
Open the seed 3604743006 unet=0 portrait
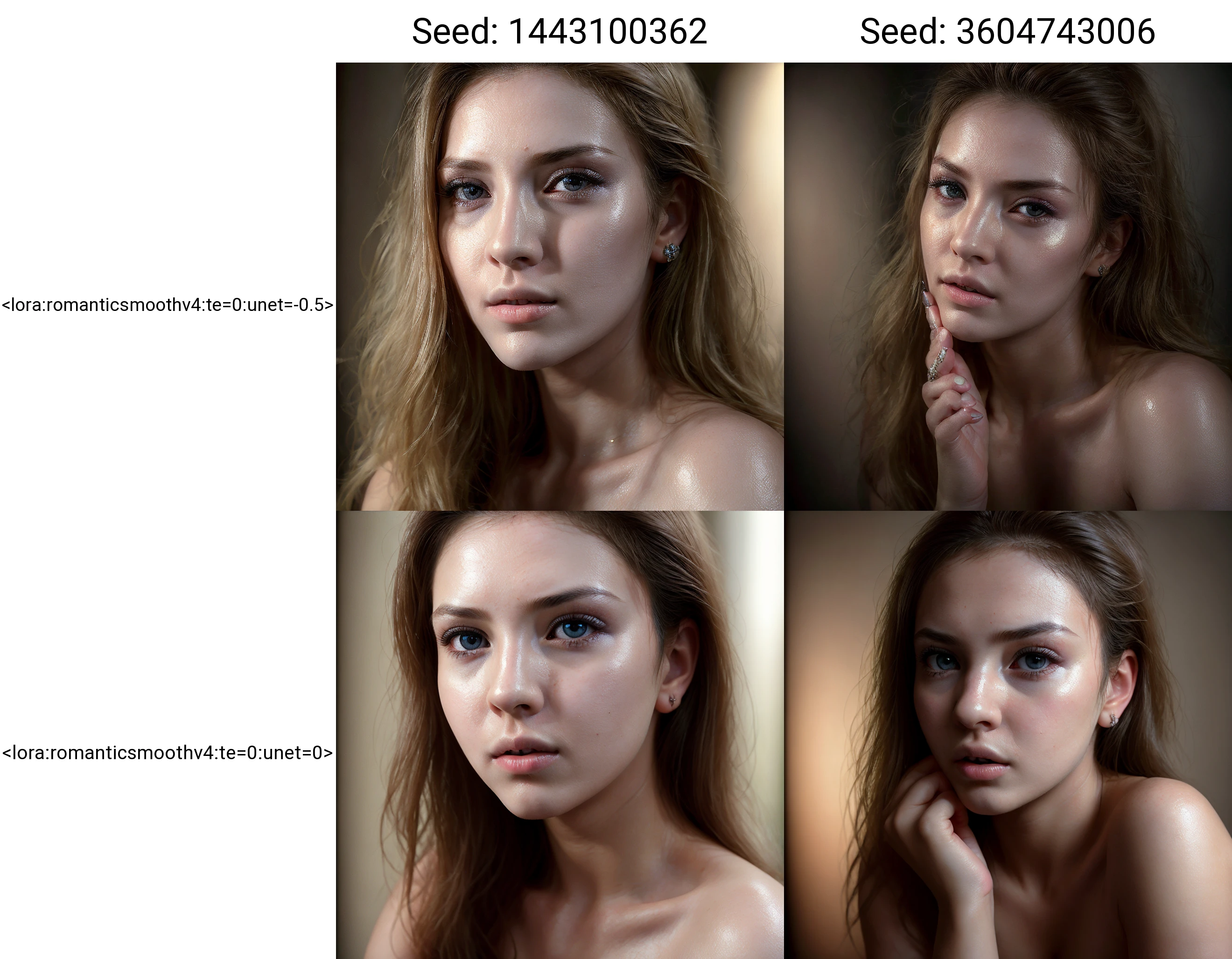pyautogui.click(x=1008, y=735)
